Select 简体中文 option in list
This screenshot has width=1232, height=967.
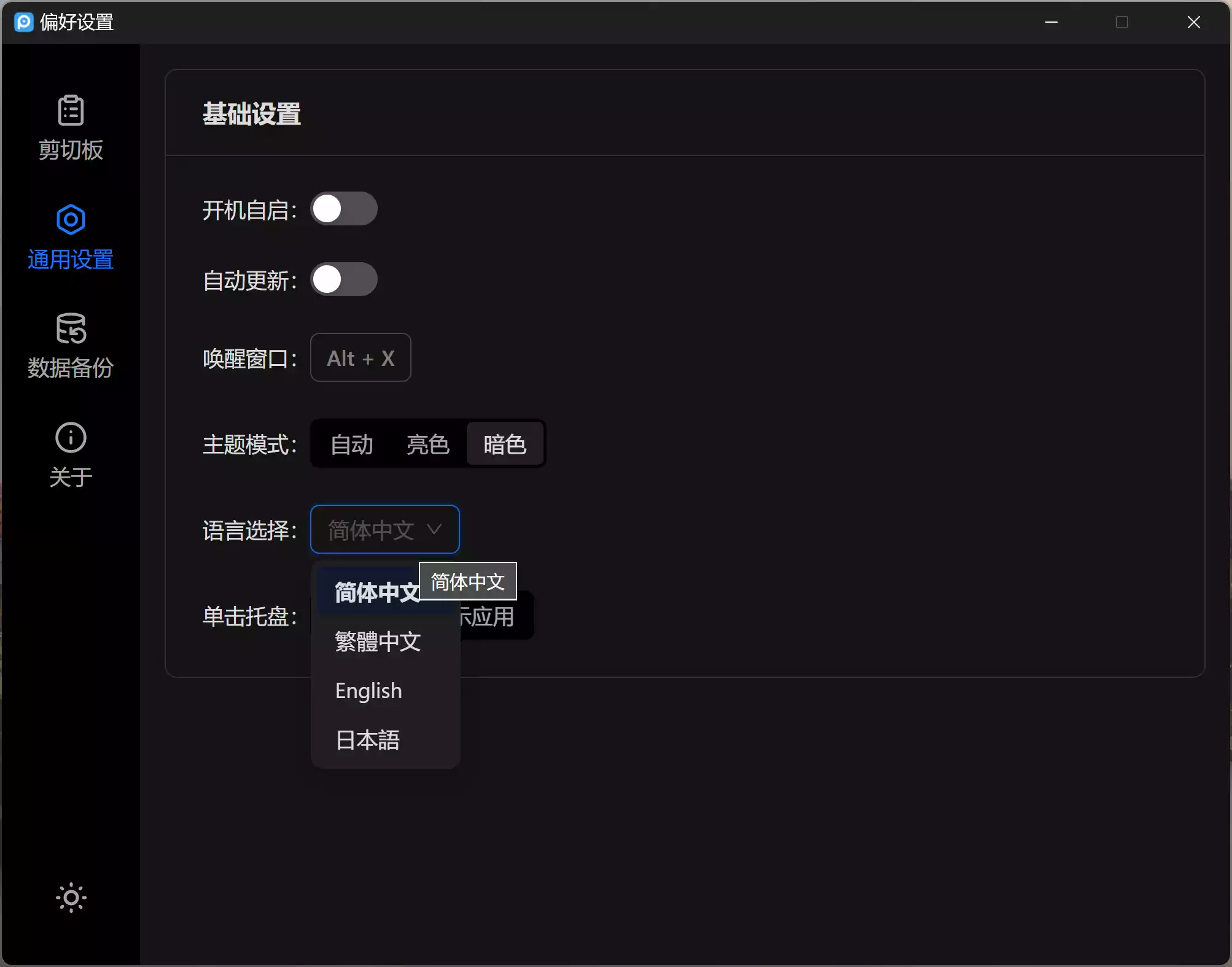(368, 593)
